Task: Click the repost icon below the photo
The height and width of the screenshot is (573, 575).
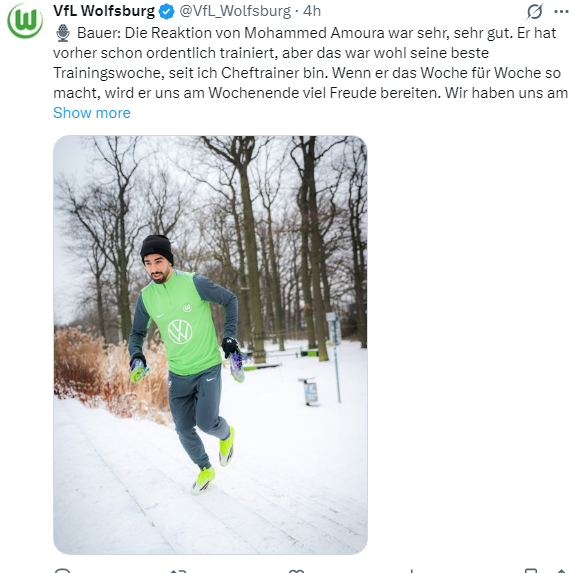Action: (179, 570)
